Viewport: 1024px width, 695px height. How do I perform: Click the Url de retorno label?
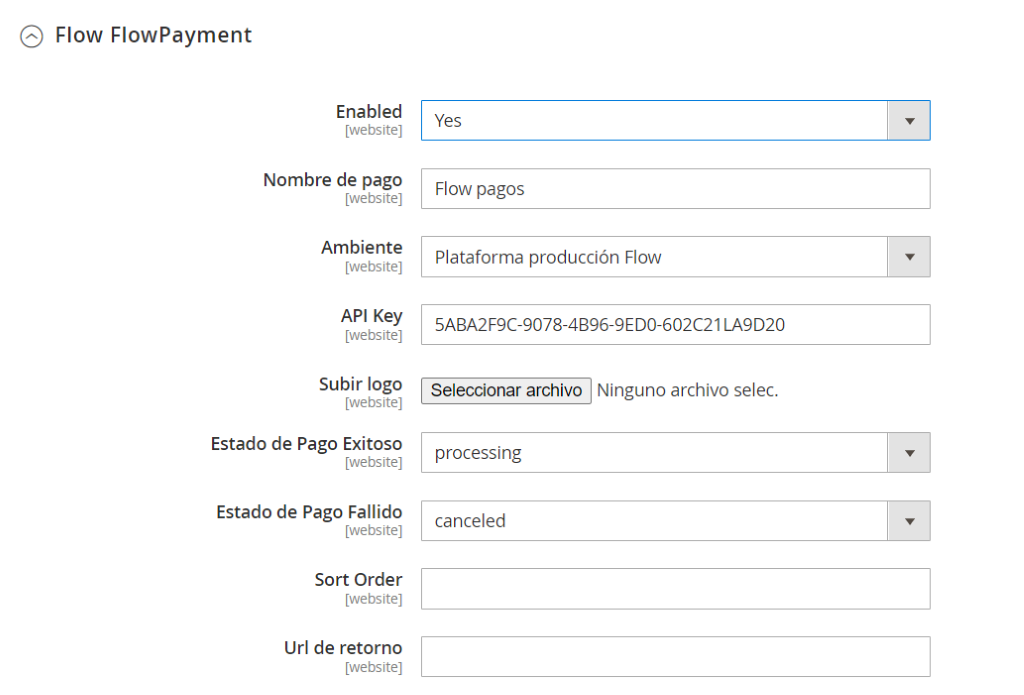tap(343, 648)
